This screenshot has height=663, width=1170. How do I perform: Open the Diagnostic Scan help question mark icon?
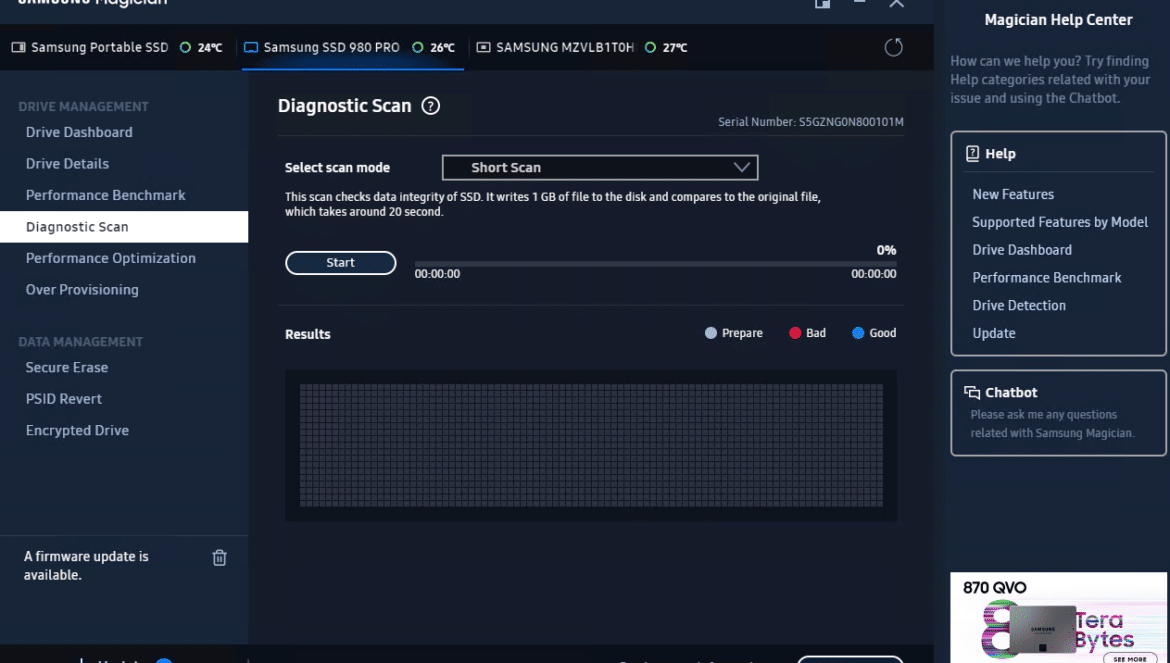click(x=431, y=106)
